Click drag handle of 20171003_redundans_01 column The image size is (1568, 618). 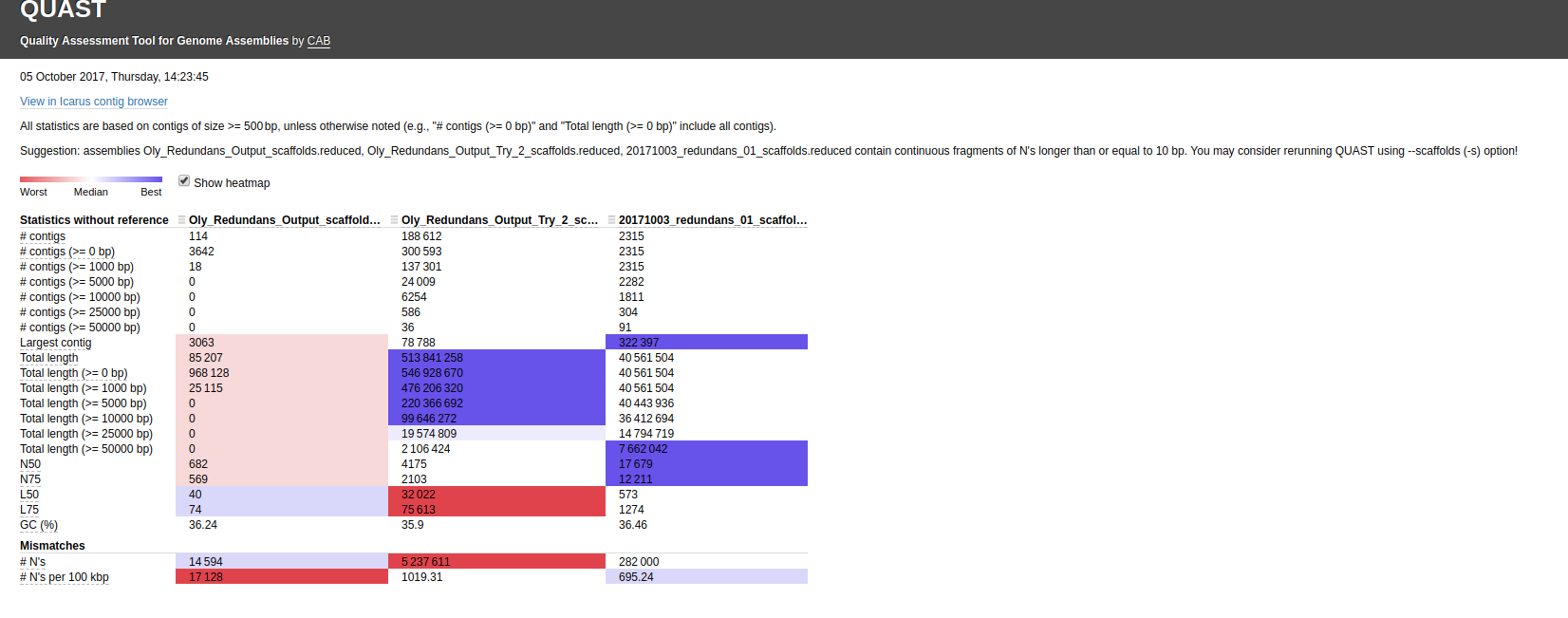click(x=611, y=220)
